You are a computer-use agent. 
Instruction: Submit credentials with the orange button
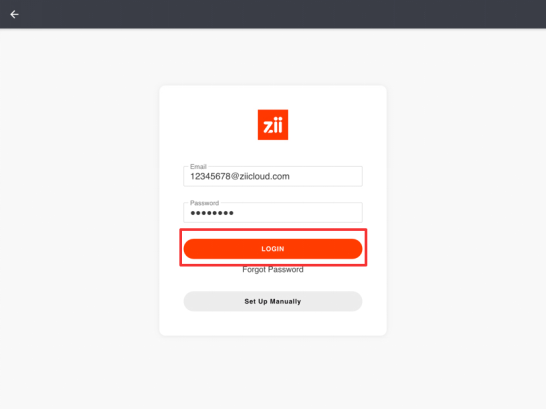(273, 249)
